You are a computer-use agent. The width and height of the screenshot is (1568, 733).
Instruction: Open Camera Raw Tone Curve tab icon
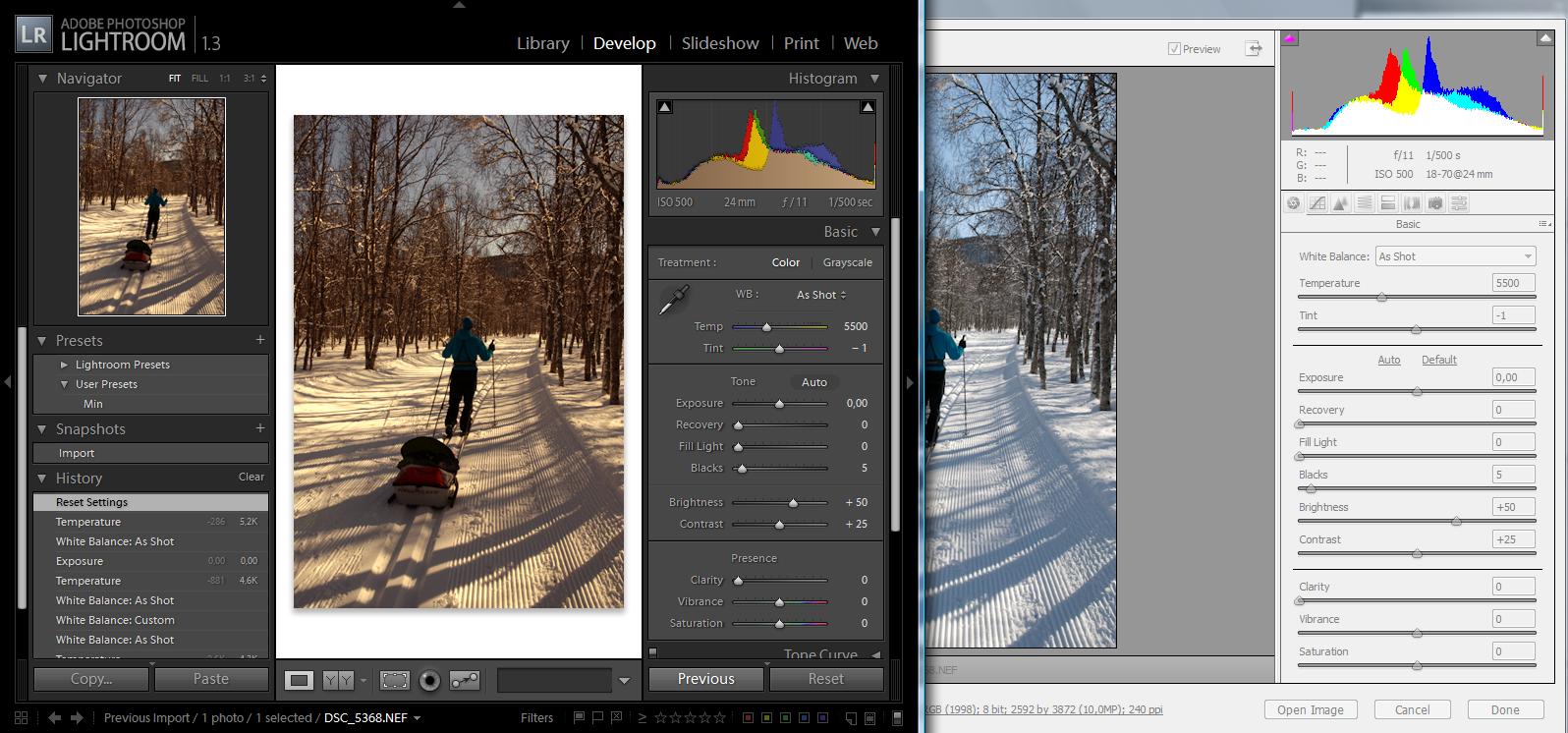[x=1317, y=203]
